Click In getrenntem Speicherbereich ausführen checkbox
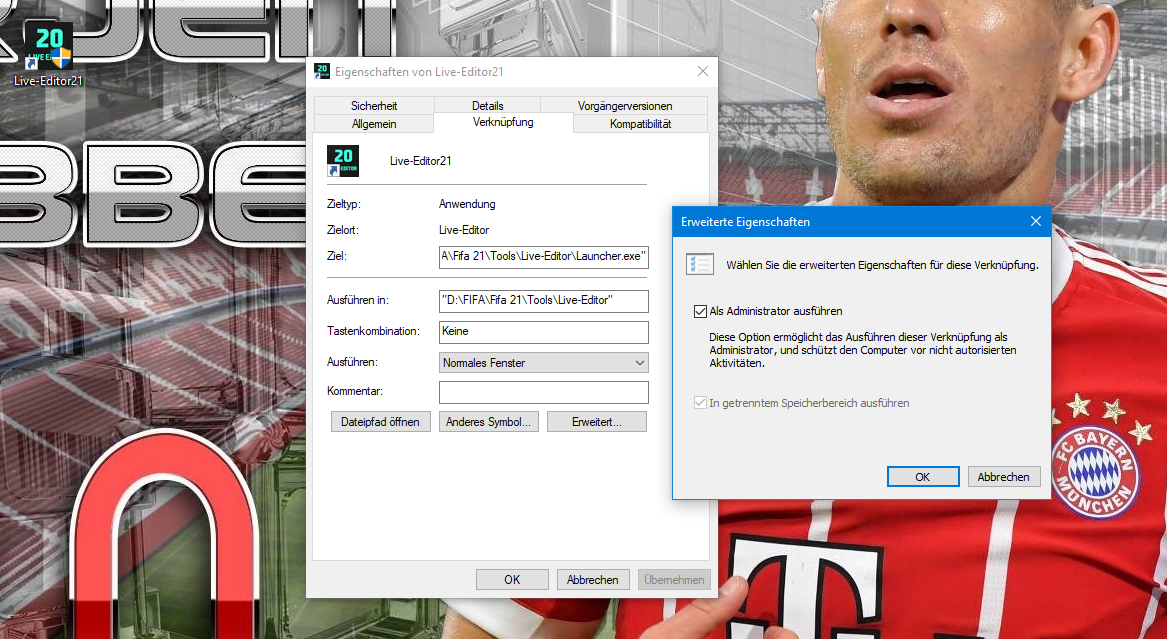The width and height of the screenshot is (1167, 639). (700, 402)
